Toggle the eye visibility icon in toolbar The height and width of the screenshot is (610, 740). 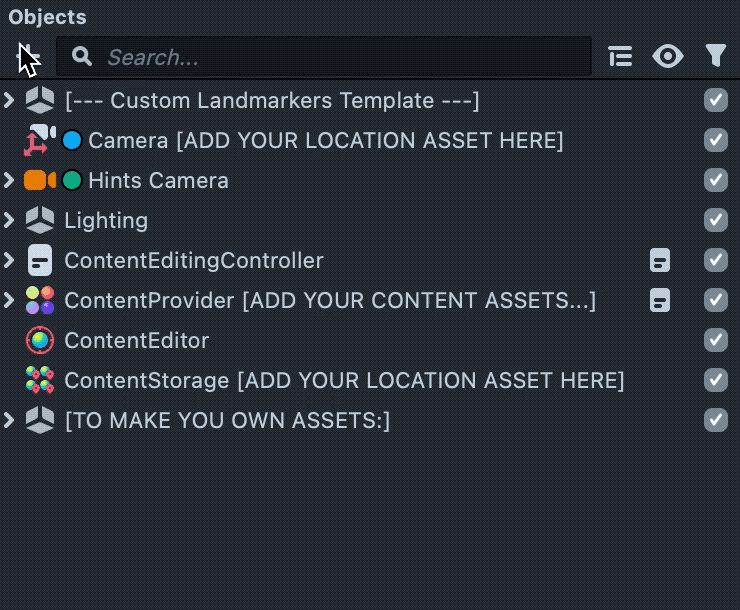pyautogui.click(x=668, y=57)
